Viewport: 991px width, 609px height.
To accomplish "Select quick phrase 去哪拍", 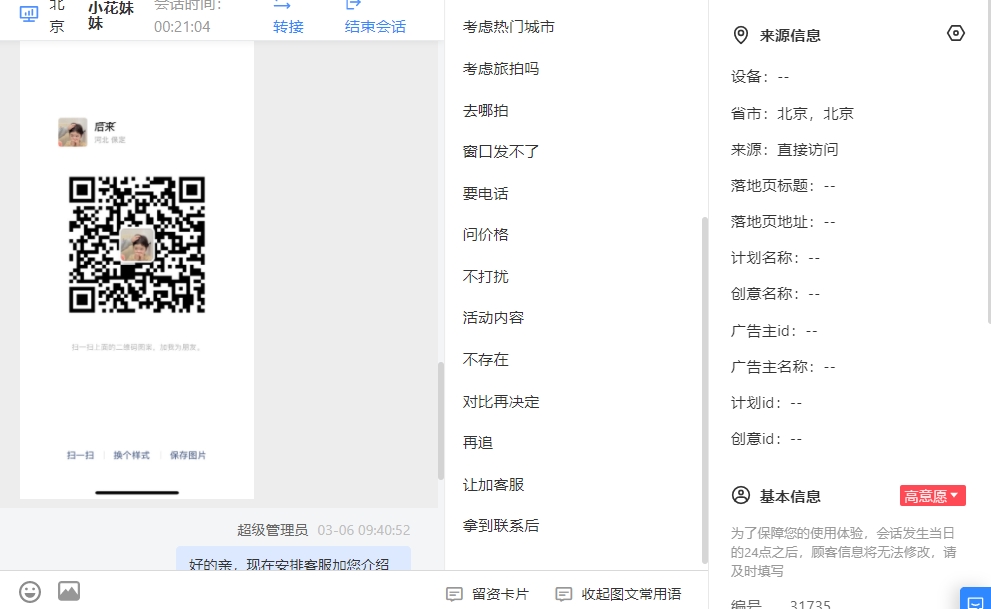I will (x=485, y=111).
